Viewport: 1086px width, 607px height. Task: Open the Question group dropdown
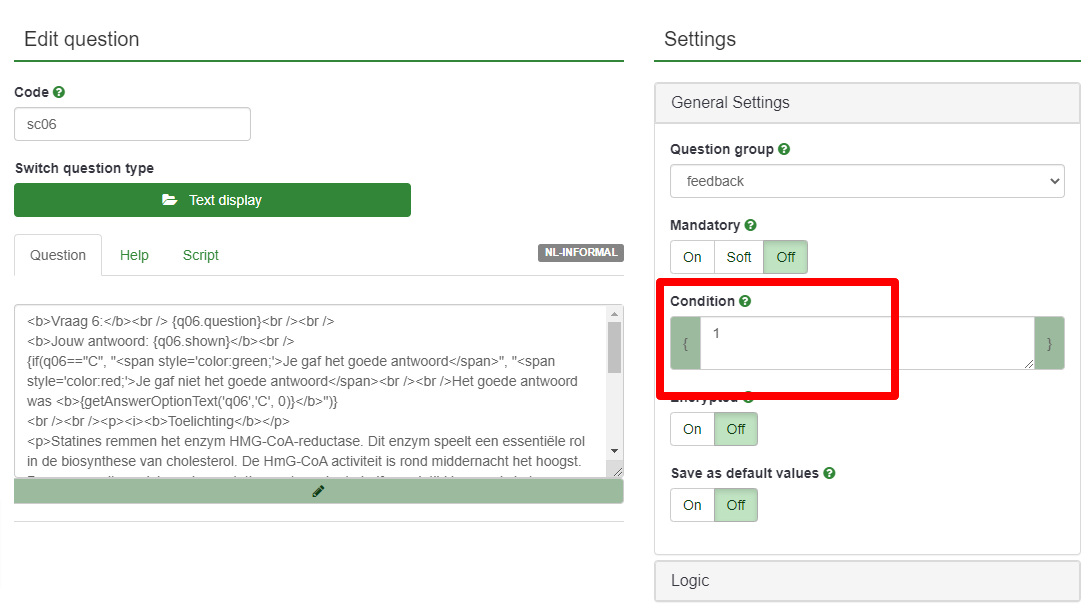(x=867, y=181)
